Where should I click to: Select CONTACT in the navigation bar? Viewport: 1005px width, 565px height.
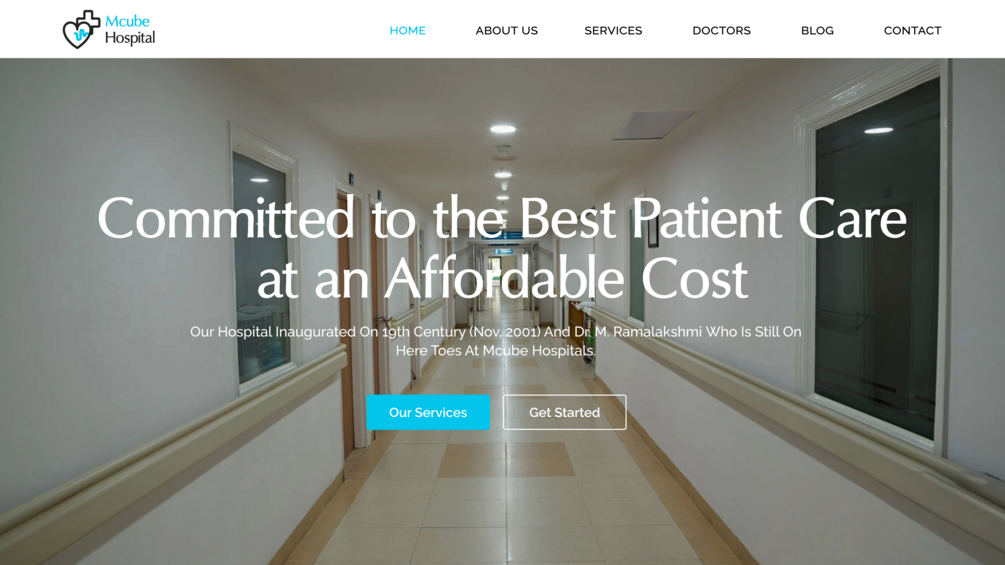pyautogui.click(x=912, y=30)
